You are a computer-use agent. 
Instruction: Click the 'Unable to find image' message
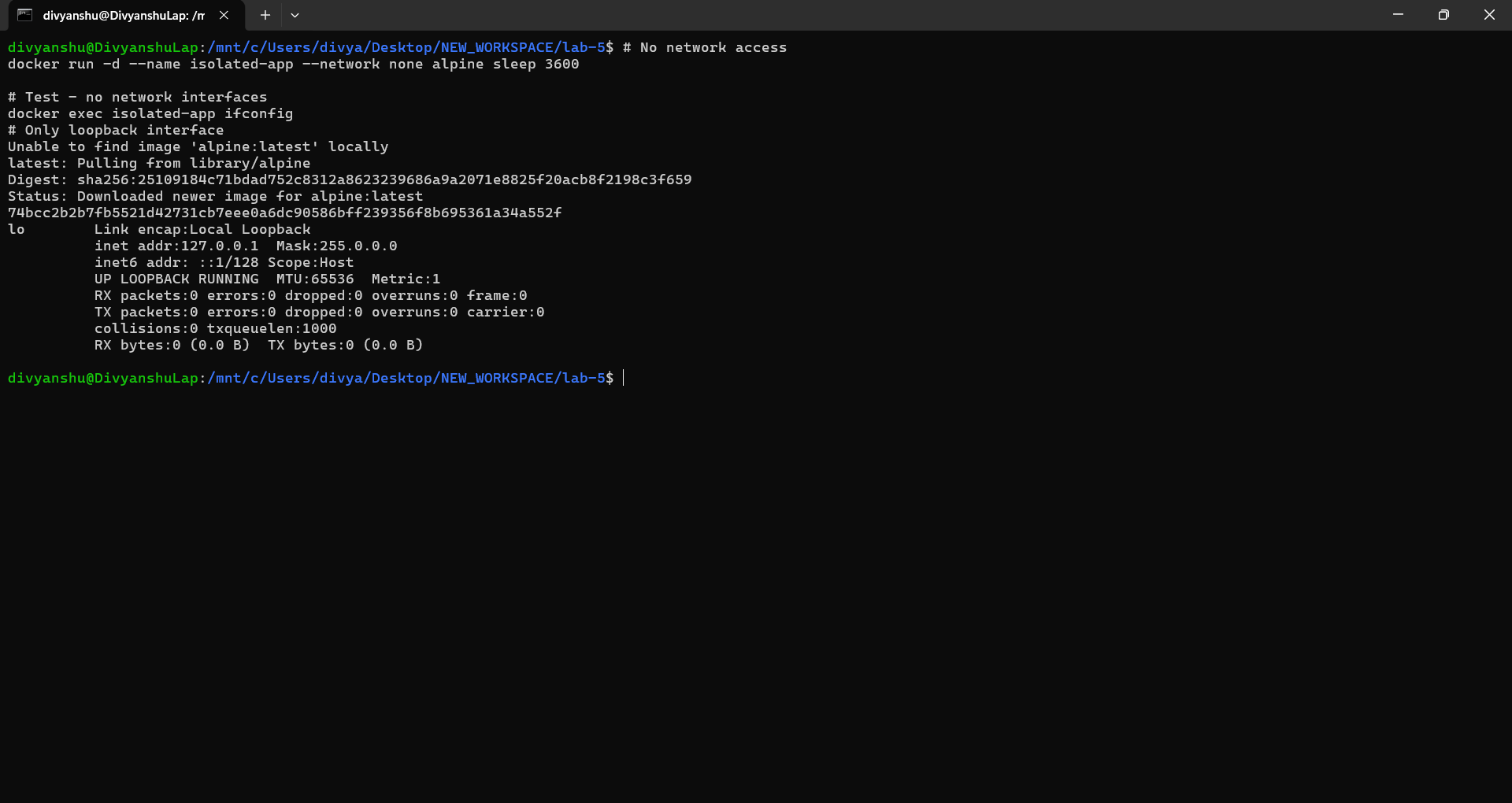tap(198, 147)
